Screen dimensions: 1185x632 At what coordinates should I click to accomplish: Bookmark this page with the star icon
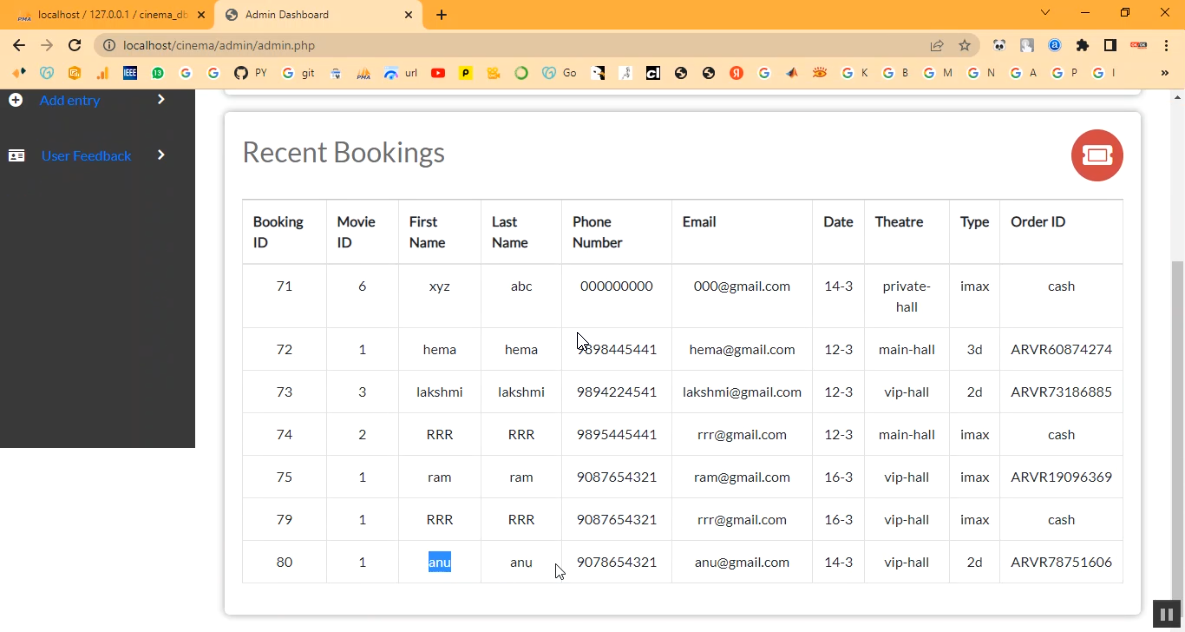pyautogui.click(x=964, y=45)
